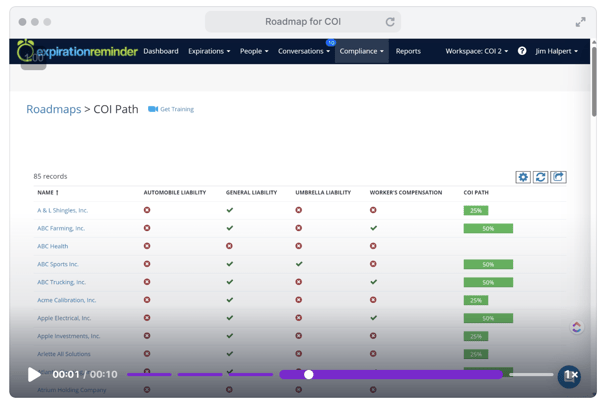Click the 10 notification badge on Conversations
Screen dimensions: 600x405
click(331, 42)
